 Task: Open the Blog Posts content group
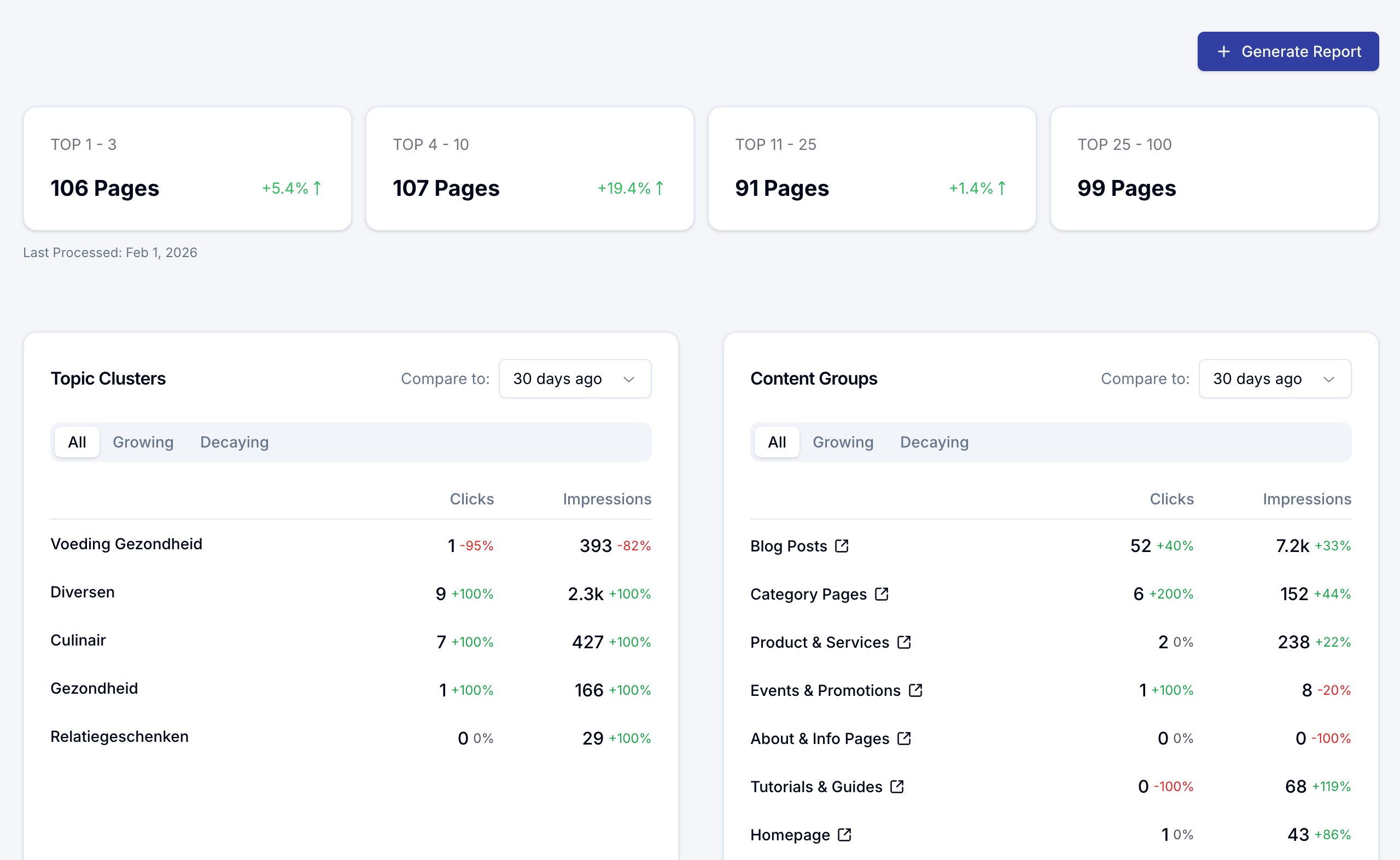[x=789, y=546]
